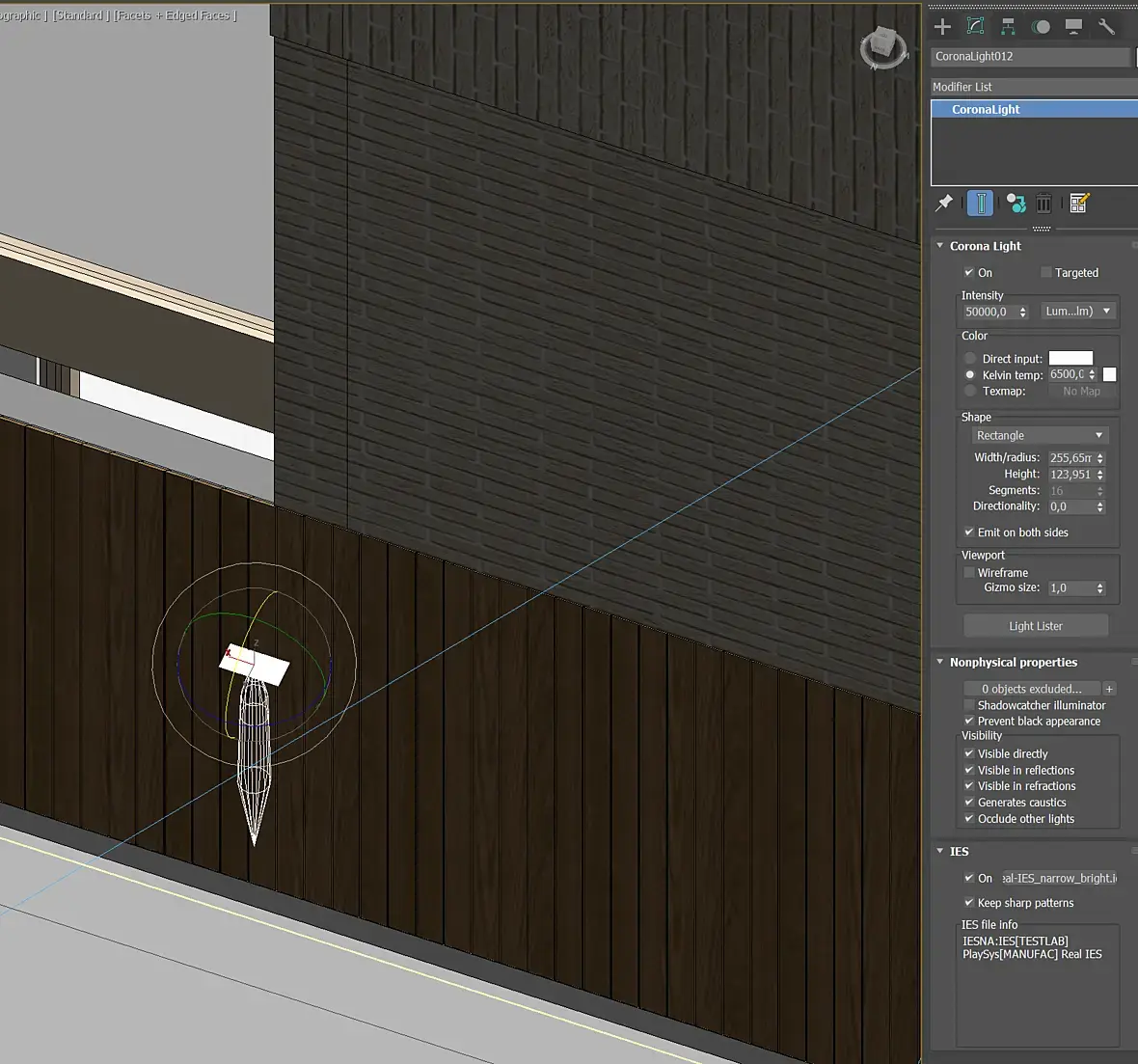Click the Width/radius spinner arrows
This screenshot has width=1138, height=1064.
(1100, 458)
